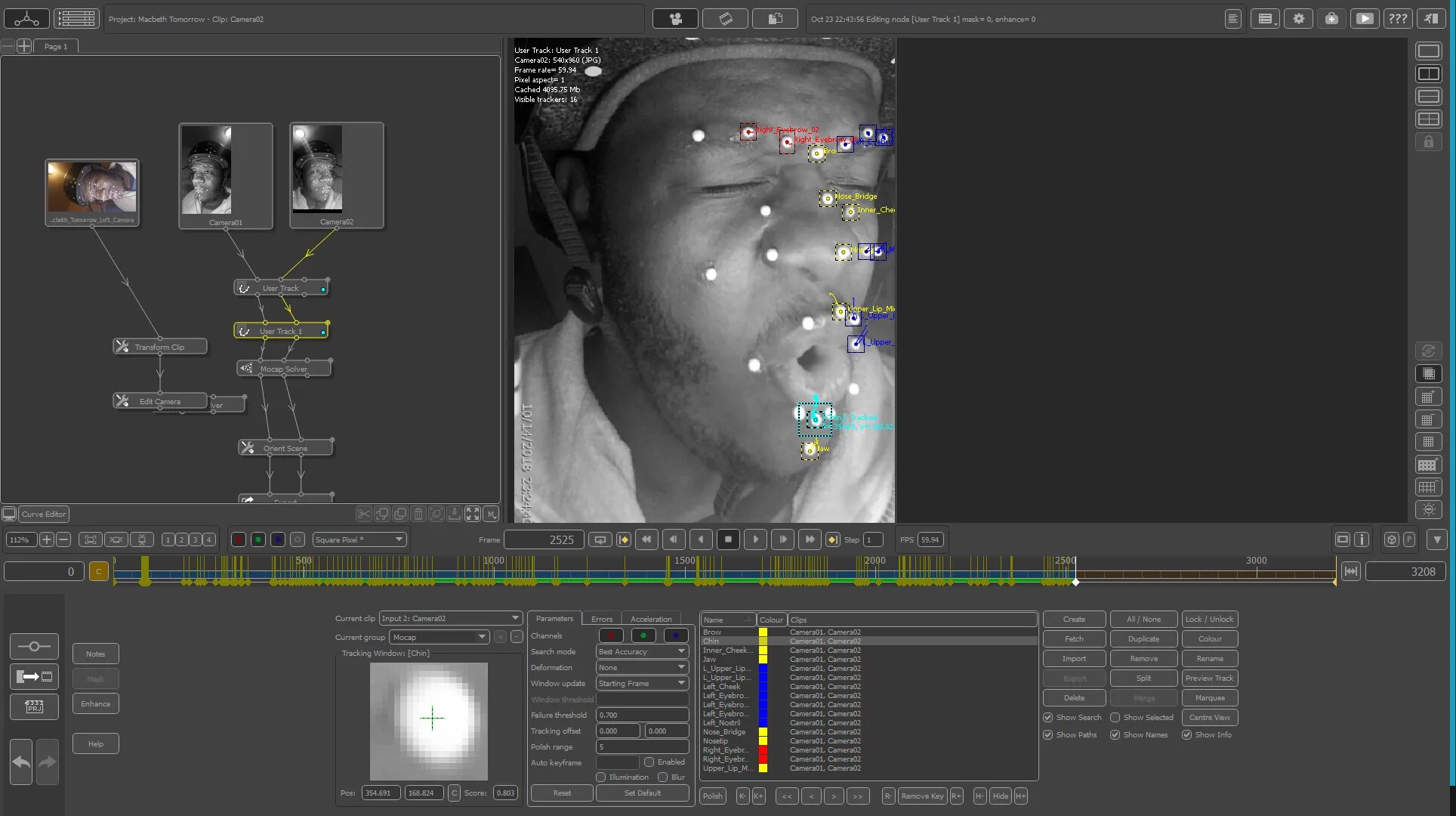
Task: Switch to the Acceleration tab
Action: point(650,619)
